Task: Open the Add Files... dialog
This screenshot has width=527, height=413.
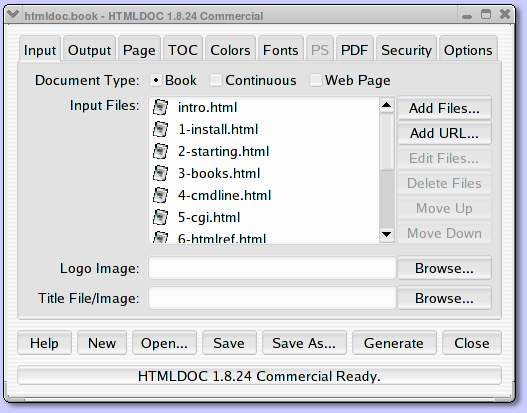Action: pyautogui.click(x=444, y=108)
